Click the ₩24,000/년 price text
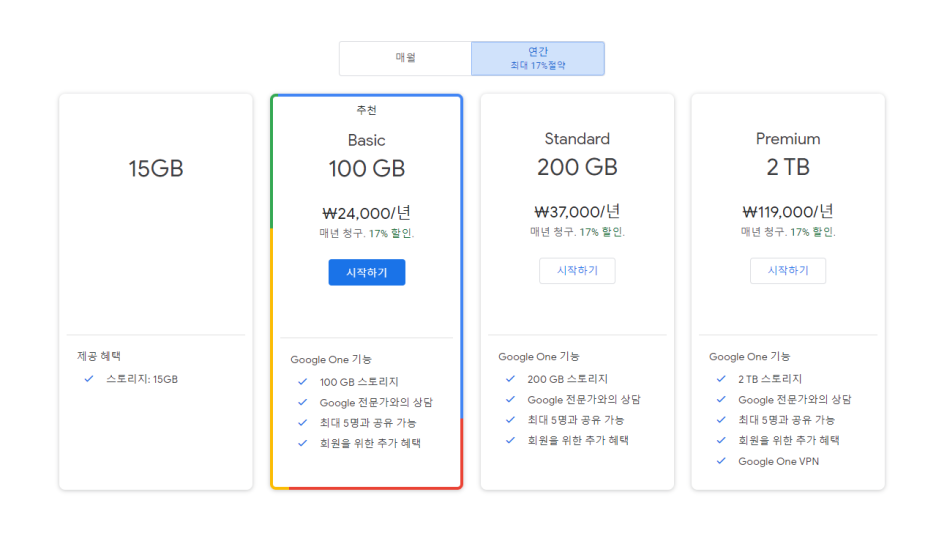The image size is (936, 533). click(x=367, y=213)
